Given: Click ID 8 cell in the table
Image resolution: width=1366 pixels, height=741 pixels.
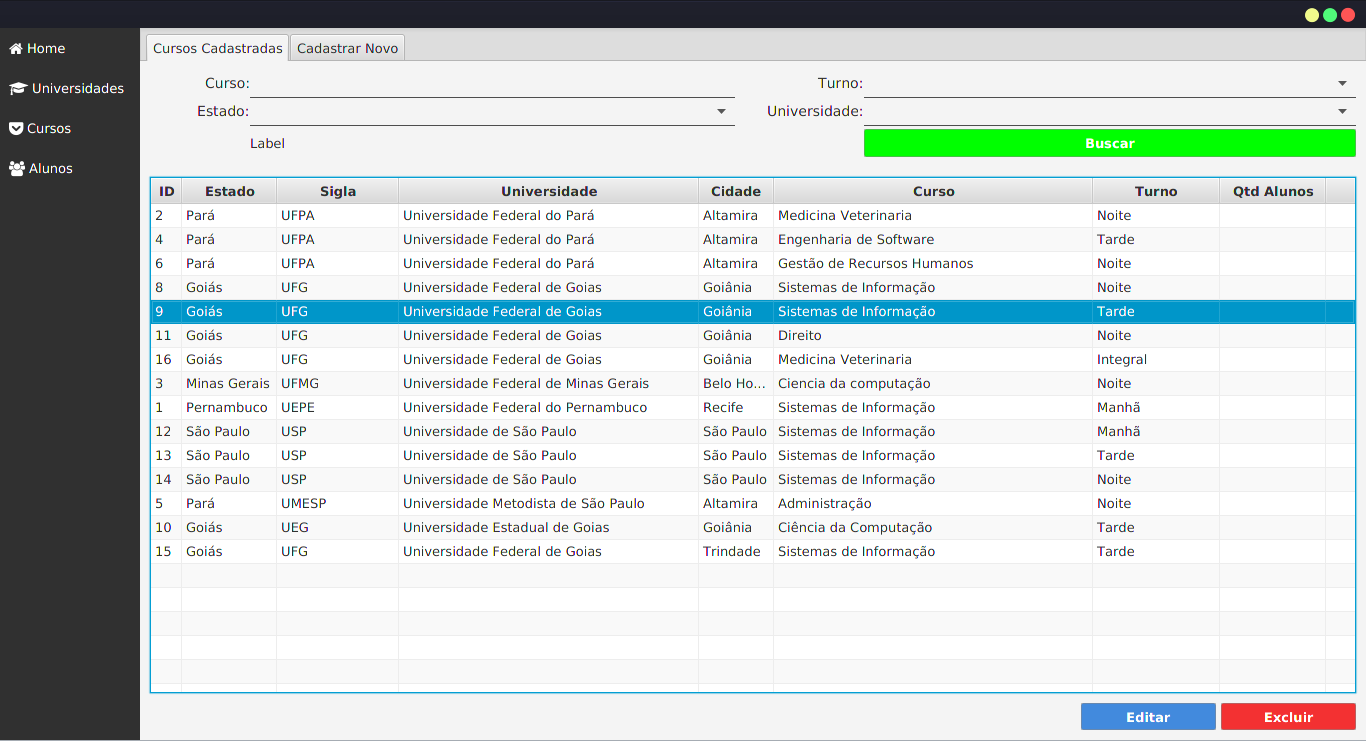Looking at the screenshot, I should (x=167, y=287).
